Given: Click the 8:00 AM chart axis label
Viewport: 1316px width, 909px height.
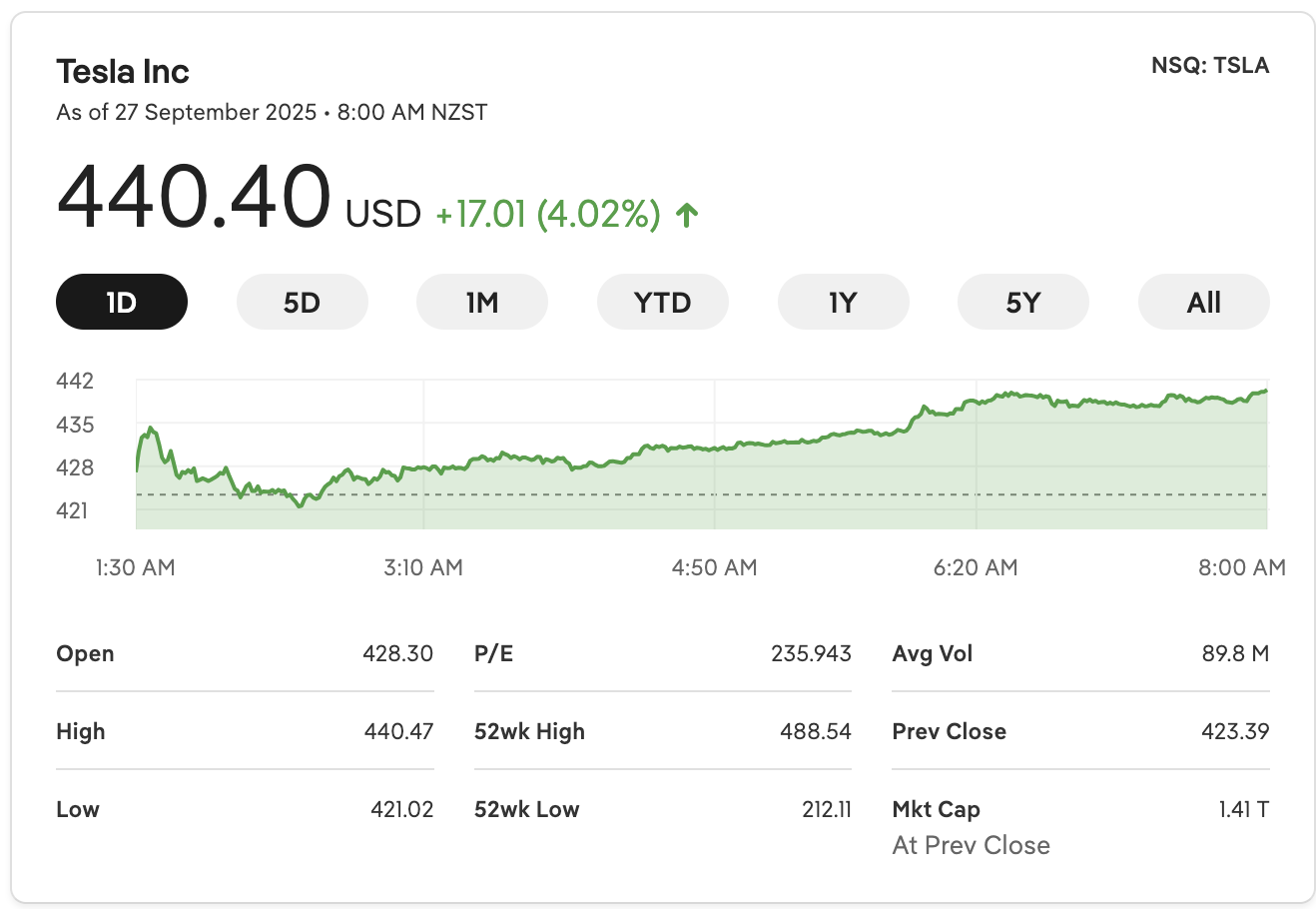Looking at the screenshot, I should [x=1242, y=567].
